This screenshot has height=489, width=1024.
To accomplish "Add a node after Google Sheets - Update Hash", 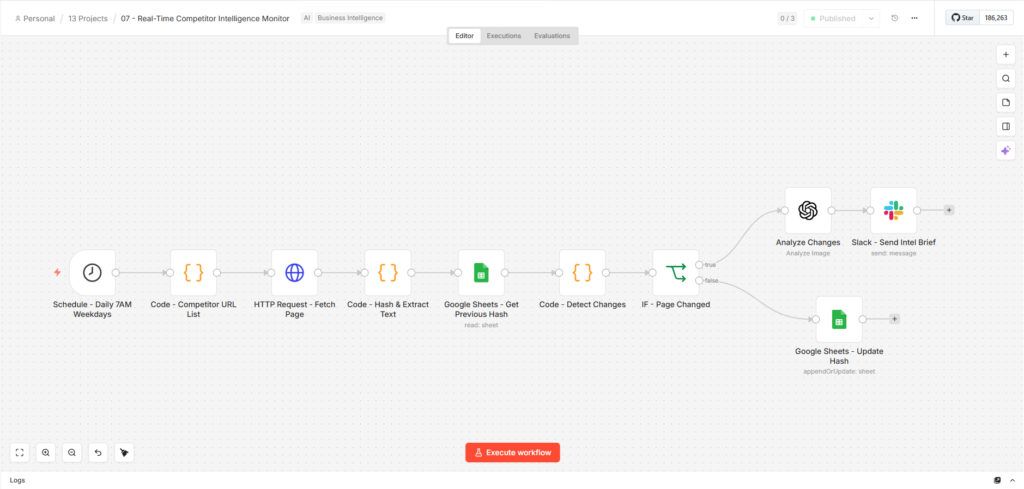I will click(895, 319).
